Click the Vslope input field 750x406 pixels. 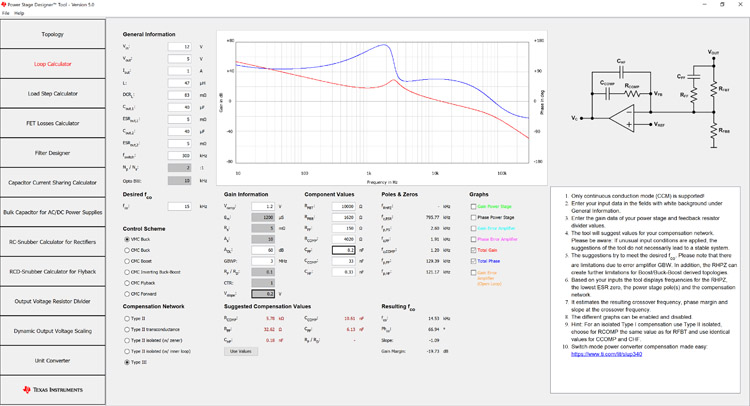(x=263, y=294)
